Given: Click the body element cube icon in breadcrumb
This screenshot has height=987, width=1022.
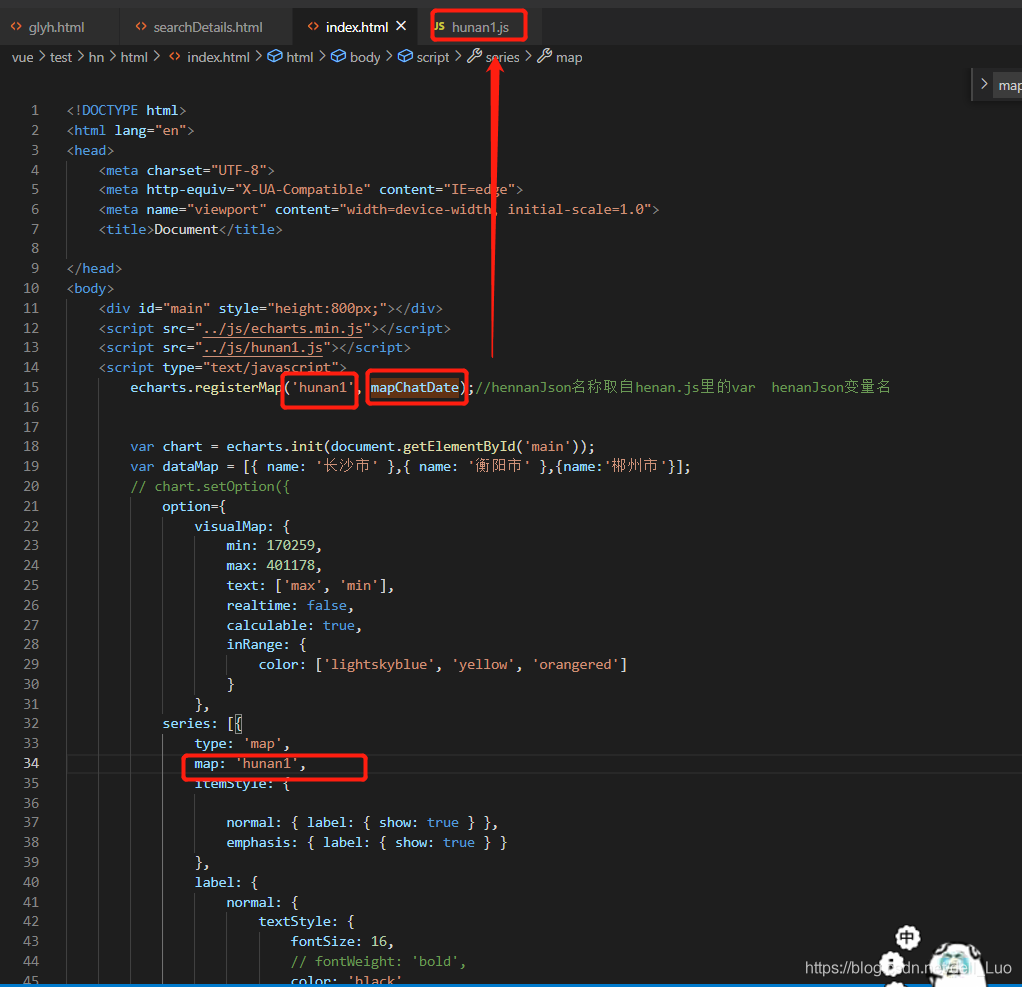Looking at the screenshot, I should click(338, 57).
